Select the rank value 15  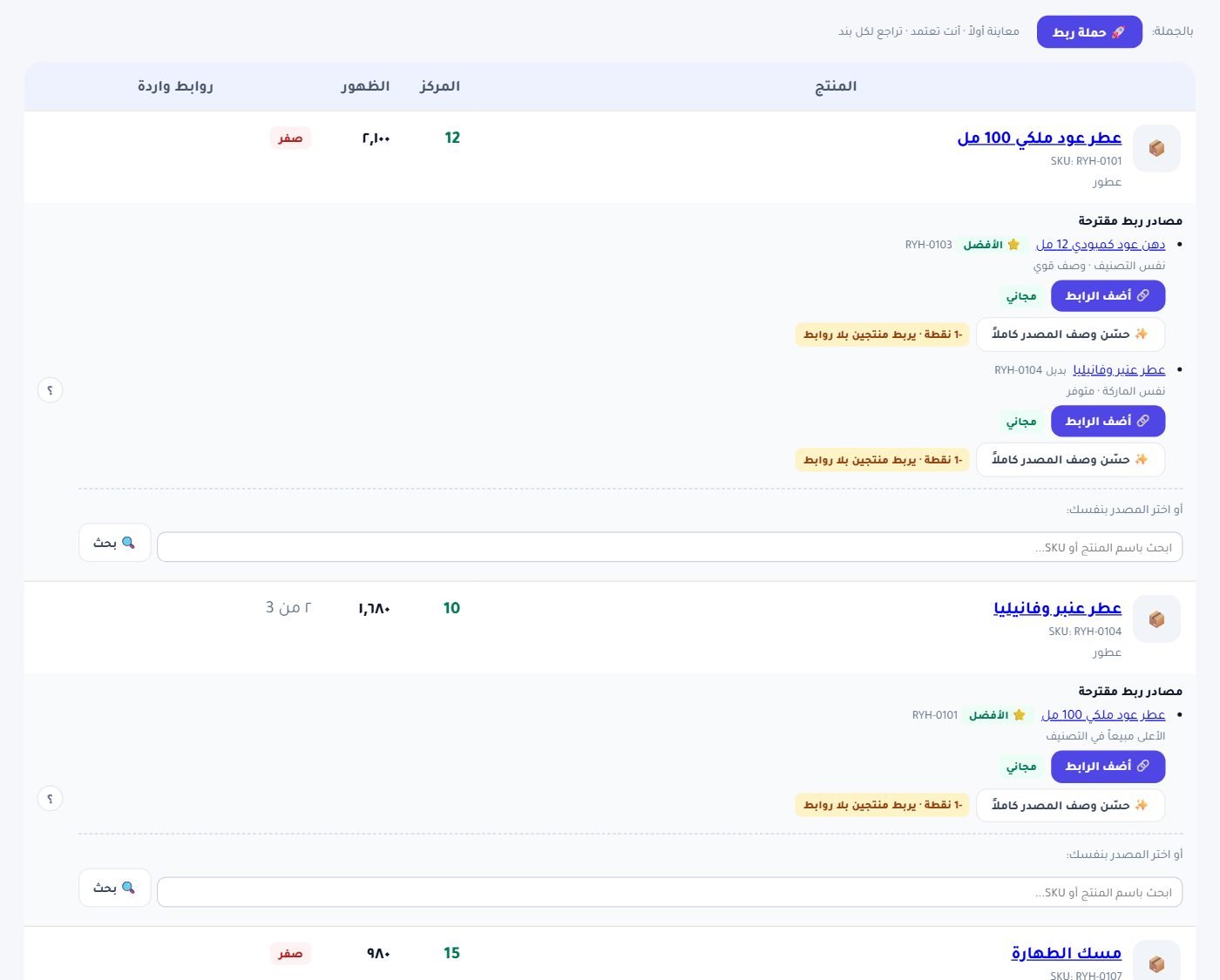click(451, 953)
